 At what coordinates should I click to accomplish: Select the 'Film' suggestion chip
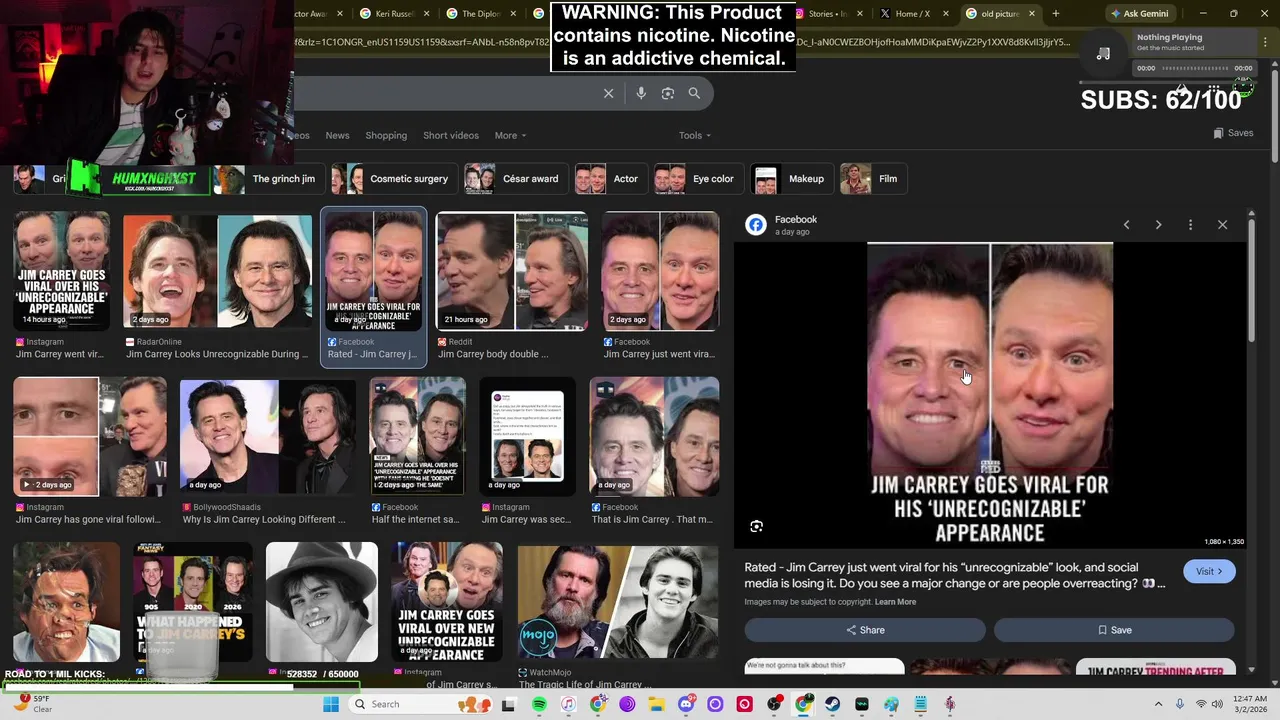[873, 179]
